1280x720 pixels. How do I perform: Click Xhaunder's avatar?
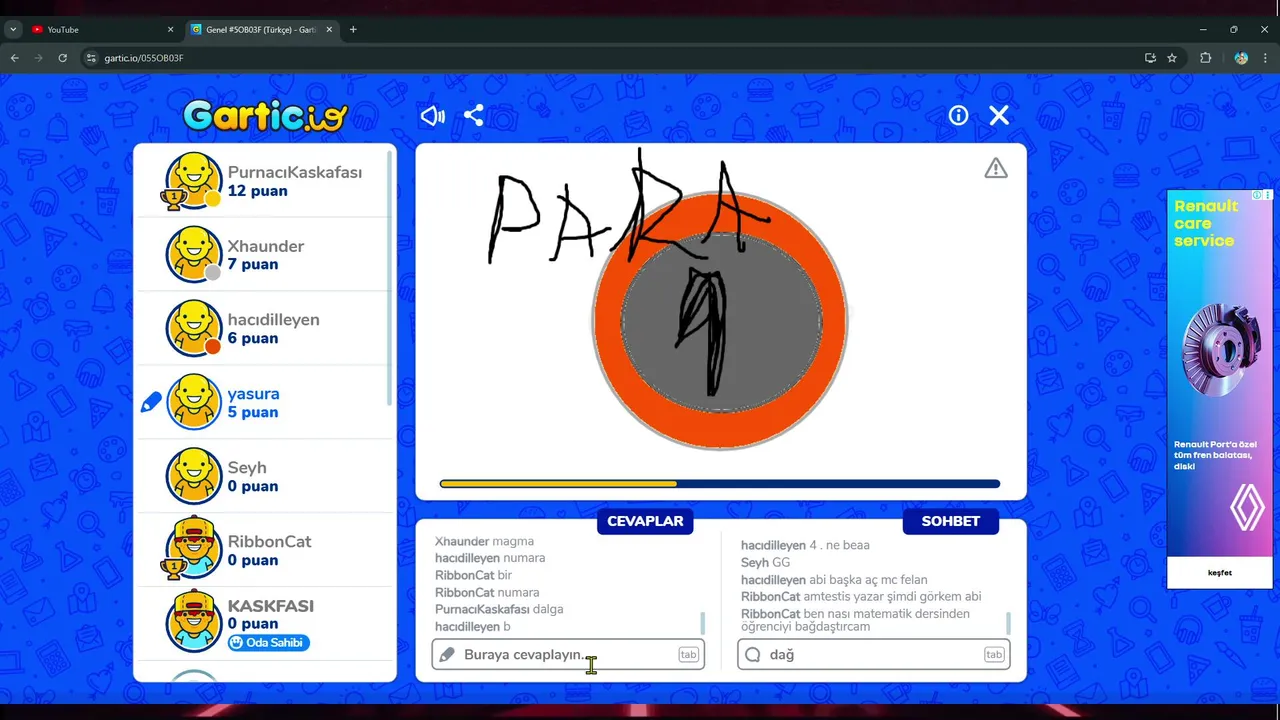pyautogui.click(x=193, y=254)
